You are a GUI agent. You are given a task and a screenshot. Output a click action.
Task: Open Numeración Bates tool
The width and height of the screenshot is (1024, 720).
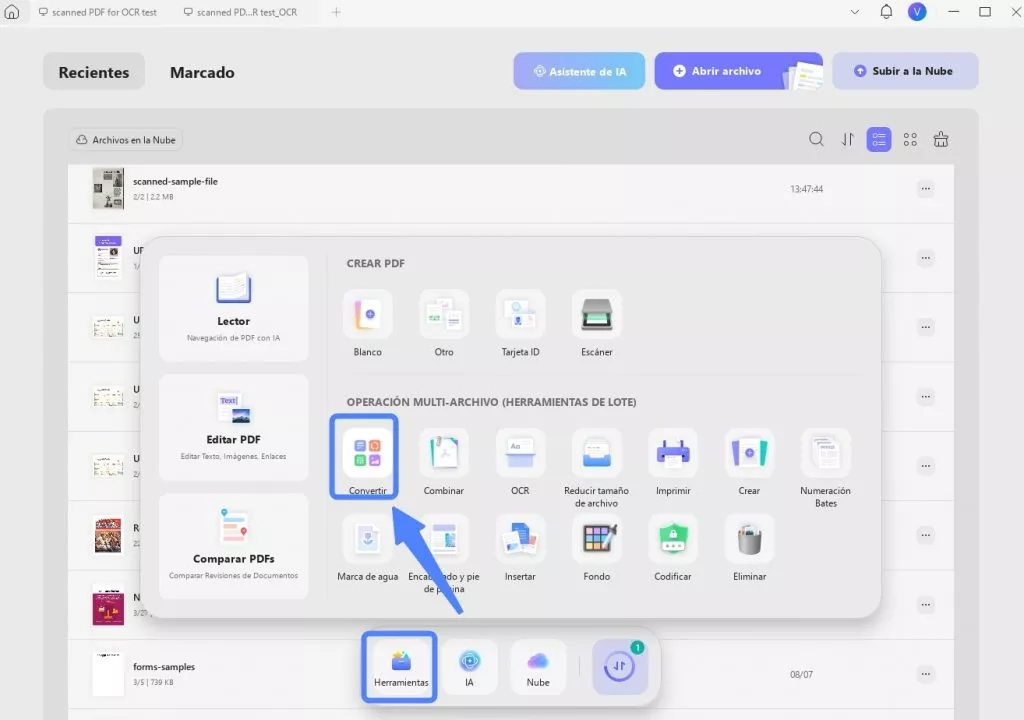(x=825, y=466)
